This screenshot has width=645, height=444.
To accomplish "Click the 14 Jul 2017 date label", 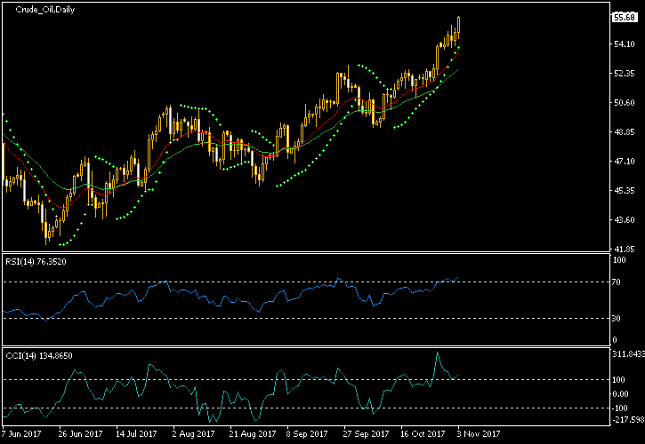I will pos(136,434).
